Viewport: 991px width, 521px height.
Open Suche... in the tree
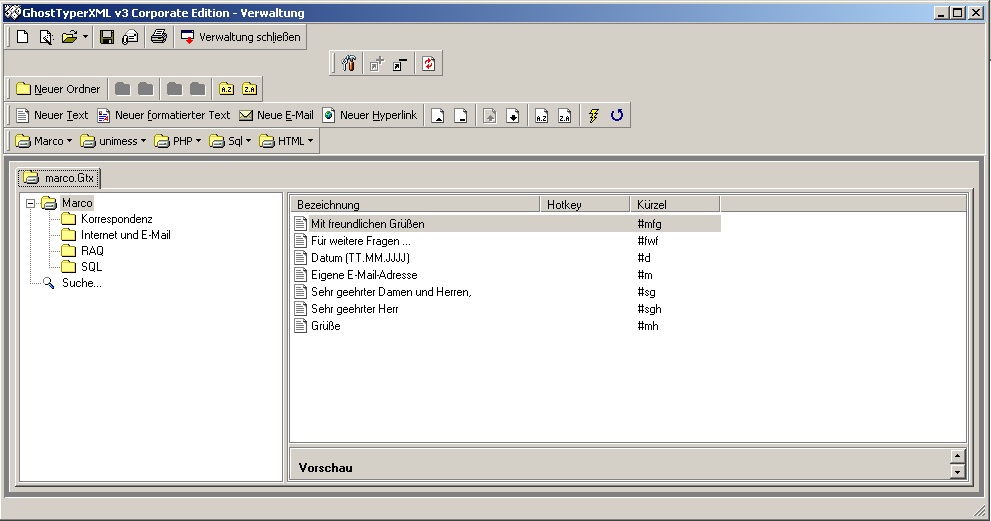[82, 283]
